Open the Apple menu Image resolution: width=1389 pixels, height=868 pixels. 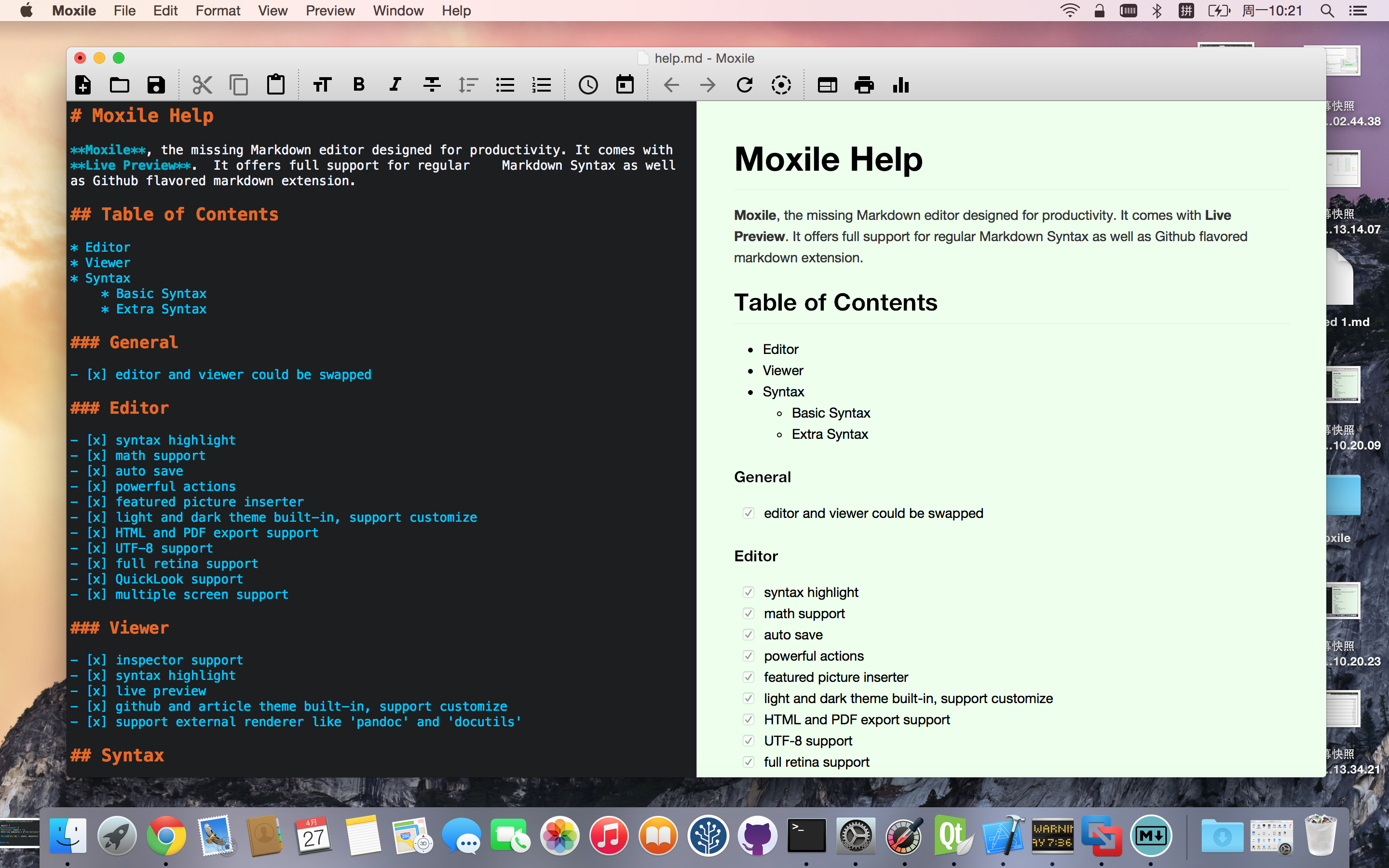(x=27, y=10)
